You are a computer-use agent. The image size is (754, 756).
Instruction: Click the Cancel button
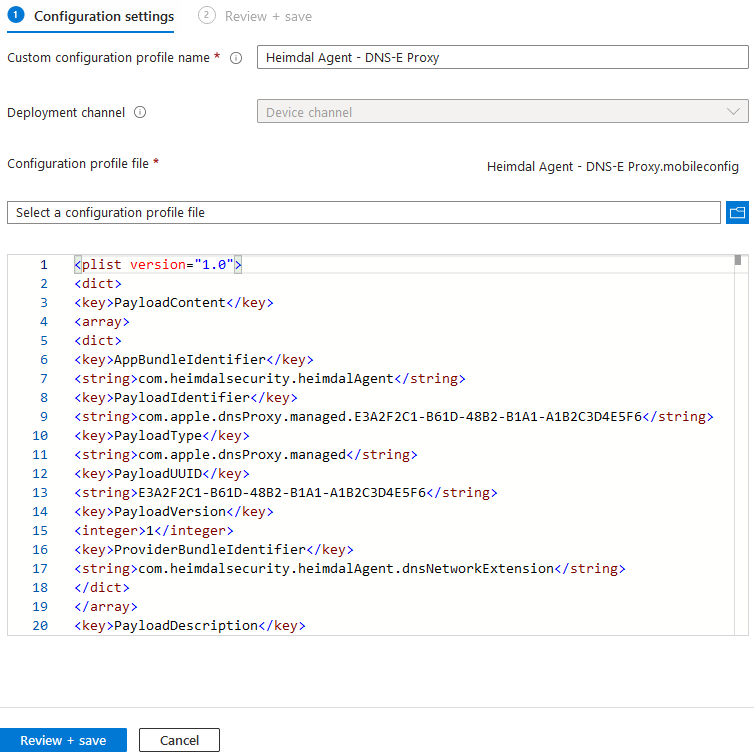coord(179,740)
